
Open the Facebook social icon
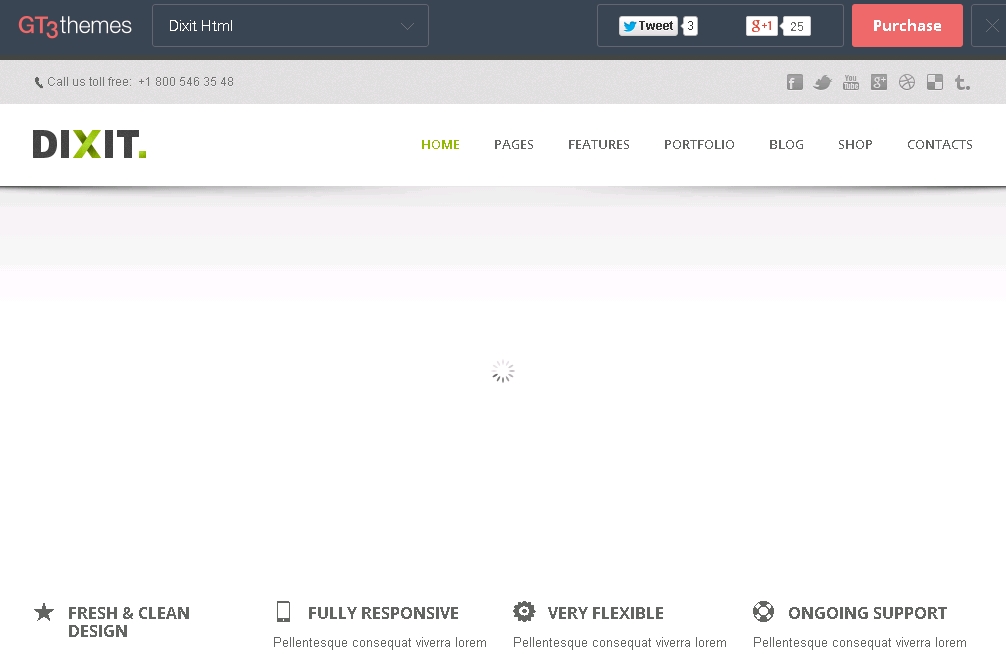coord(795,83)
